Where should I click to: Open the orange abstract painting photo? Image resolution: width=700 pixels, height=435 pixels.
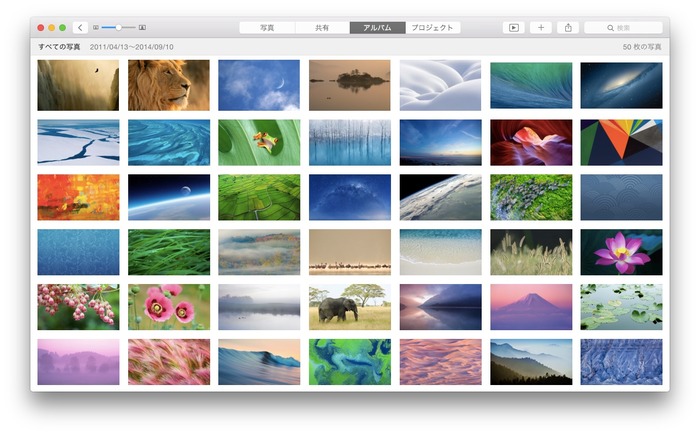78,197
